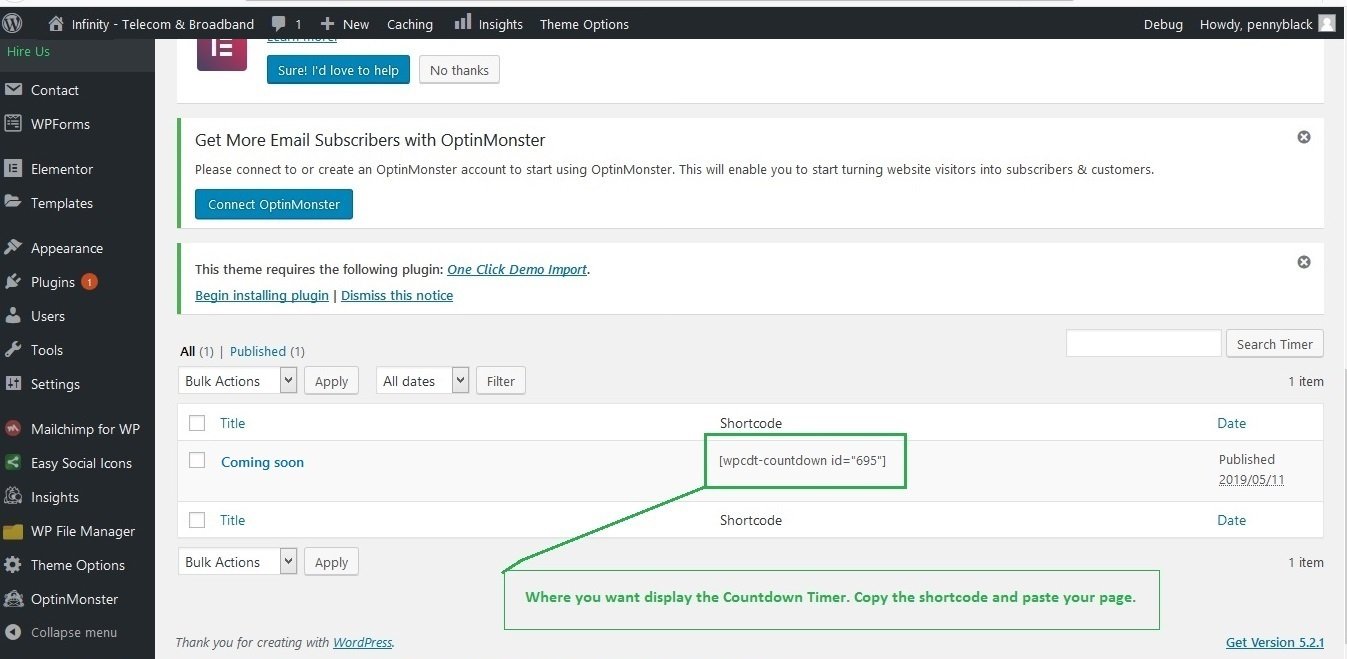Click Debug in the admin bar
This screenshot has height=659, width=1347.
point(1163,24)
